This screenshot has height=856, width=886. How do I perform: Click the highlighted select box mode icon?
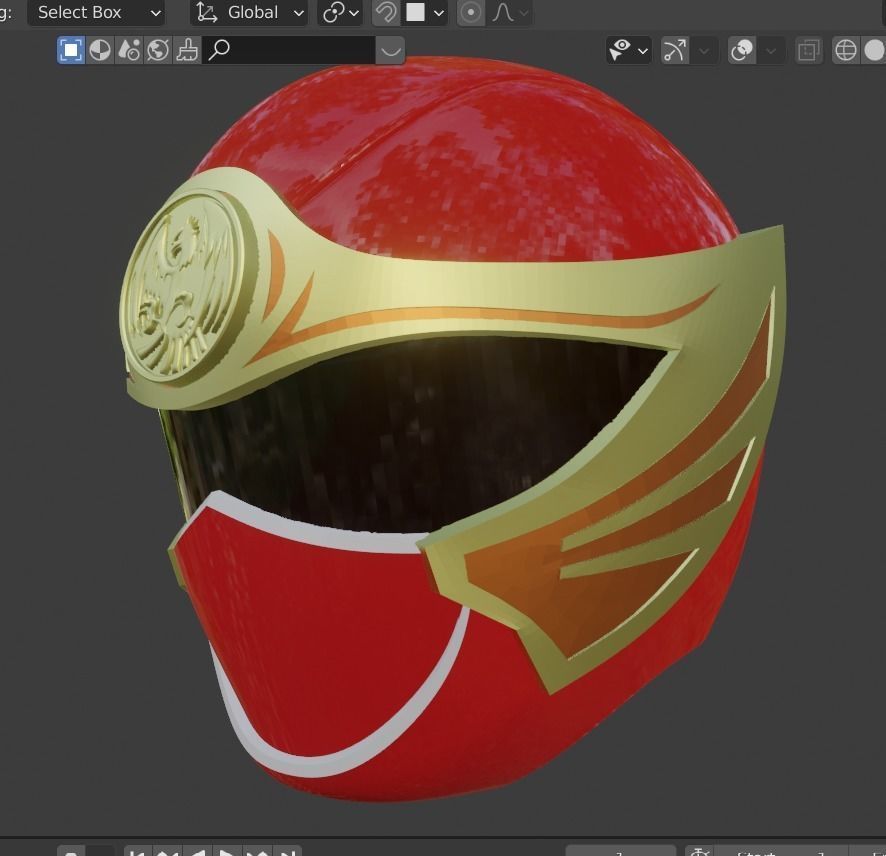click(x=71, y=50)
